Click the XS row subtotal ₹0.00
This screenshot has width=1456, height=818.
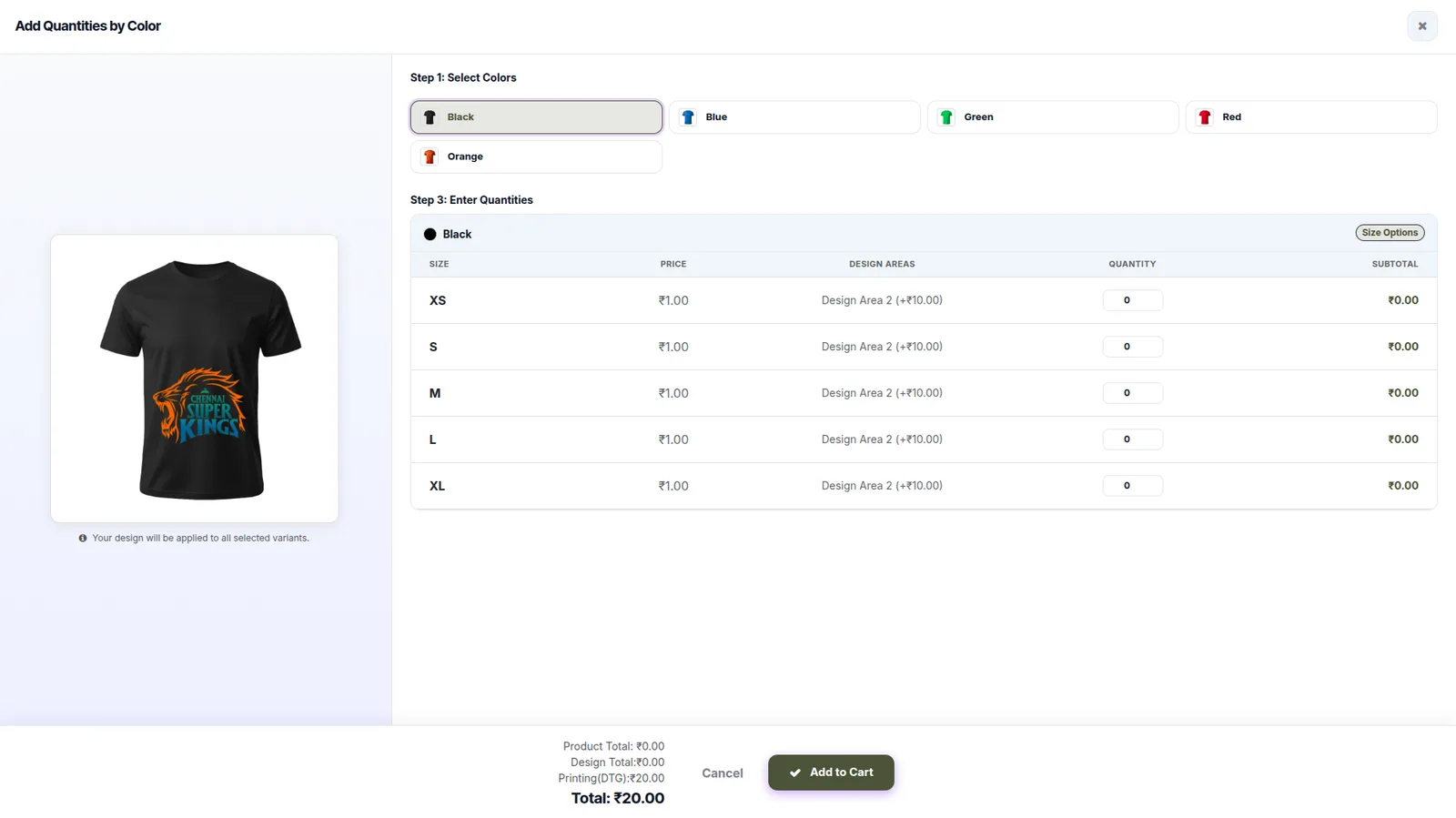tap(1403, 300)
